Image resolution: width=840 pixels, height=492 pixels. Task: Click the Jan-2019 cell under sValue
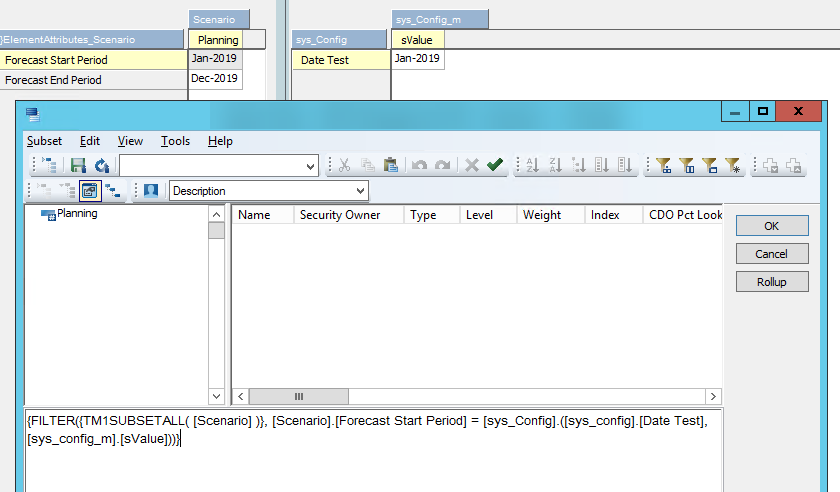pos(418,58)
